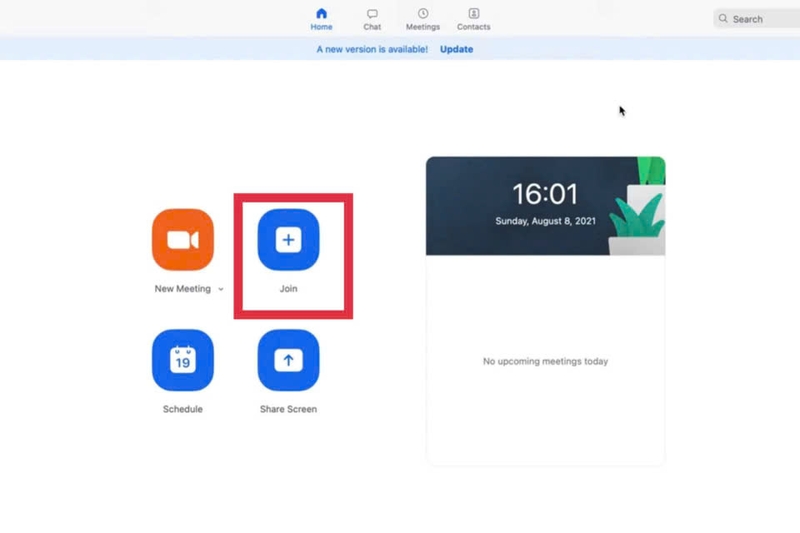Click the 'A new version is available!' text
Image resolution: width=800 pixels, height=533 pixels.
(372, 49)
